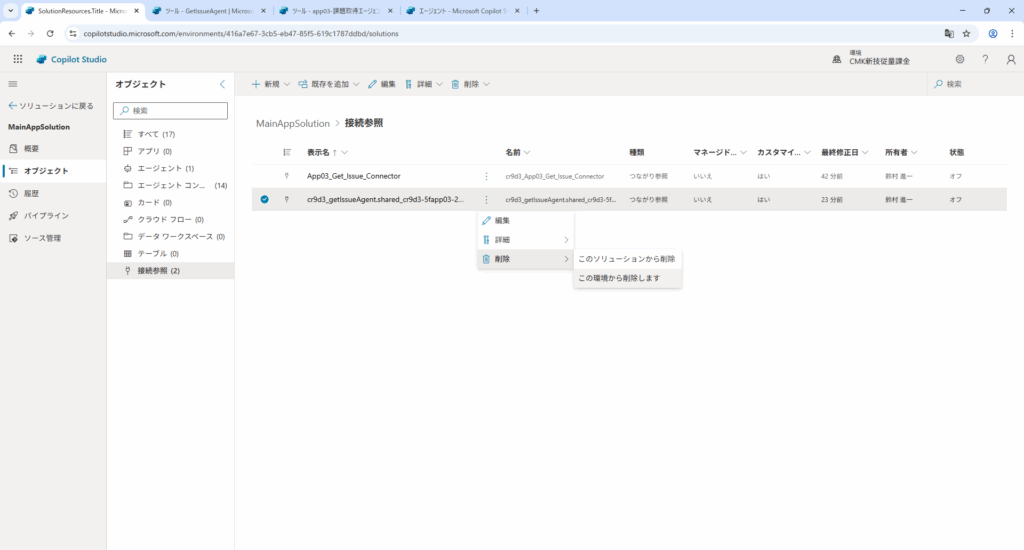Click the settings gear icon in header

pyautogui.click(x=960, y=59)
